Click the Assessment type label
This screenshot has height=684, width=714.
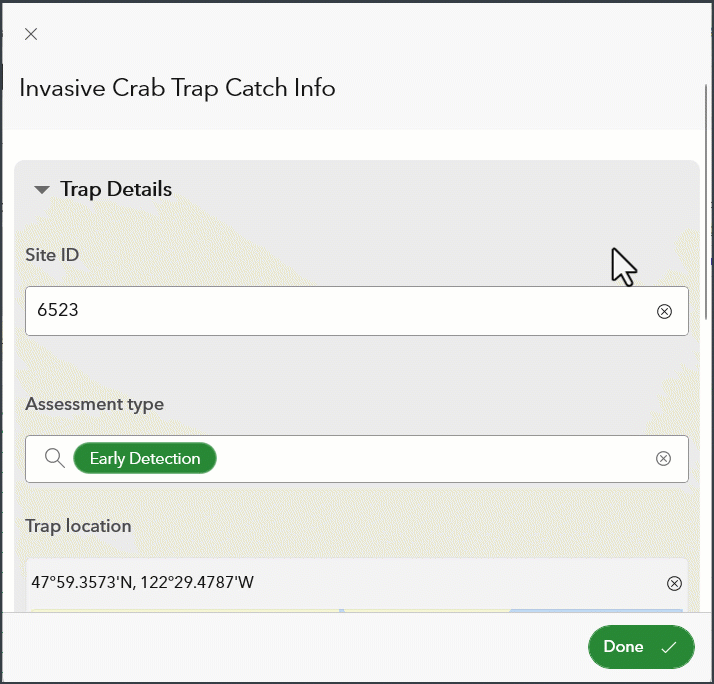point(94,404)
